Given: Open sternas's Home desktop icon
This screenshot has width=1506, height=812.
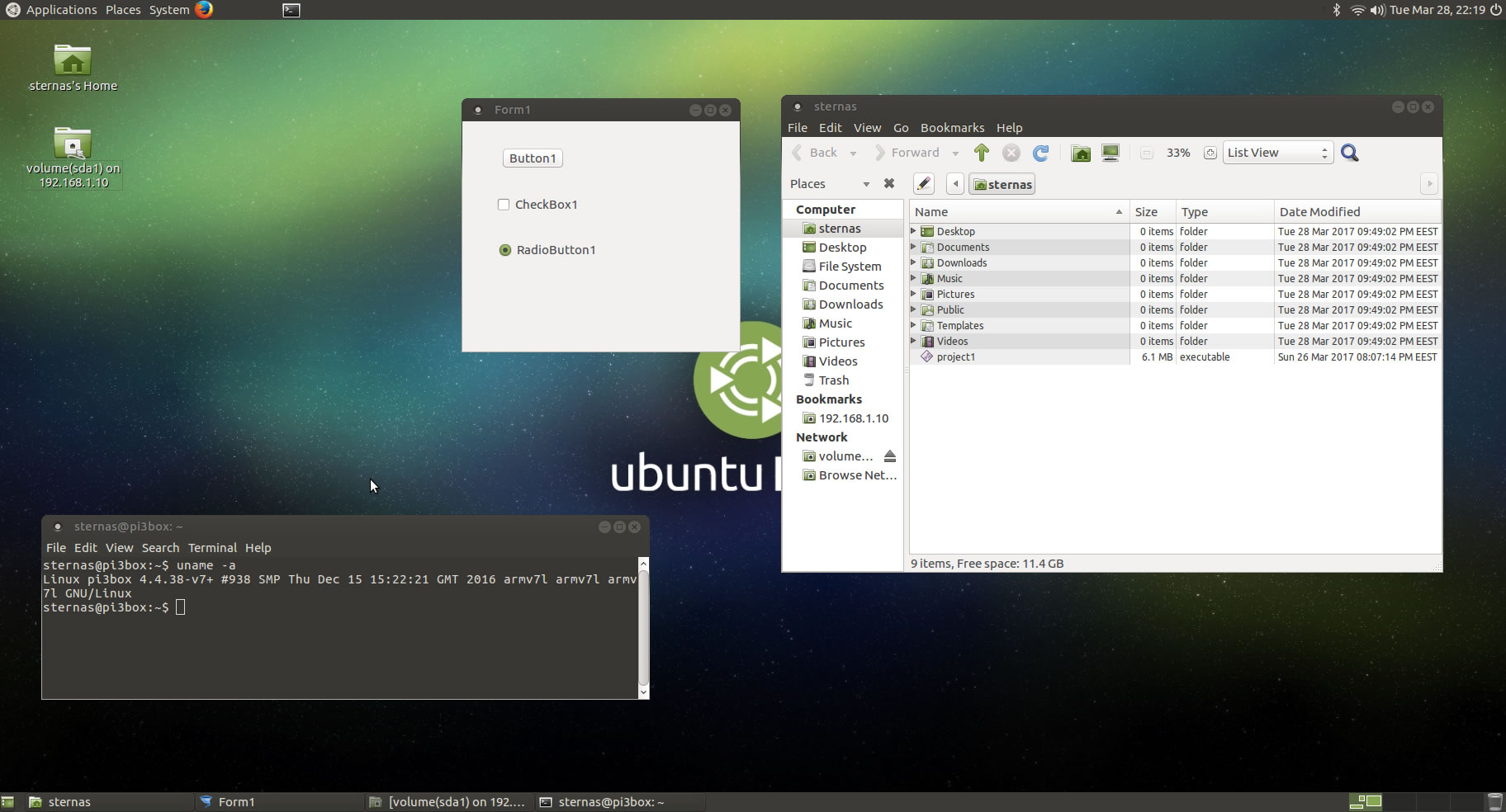Looking at the screenshot, I should 73,68.
